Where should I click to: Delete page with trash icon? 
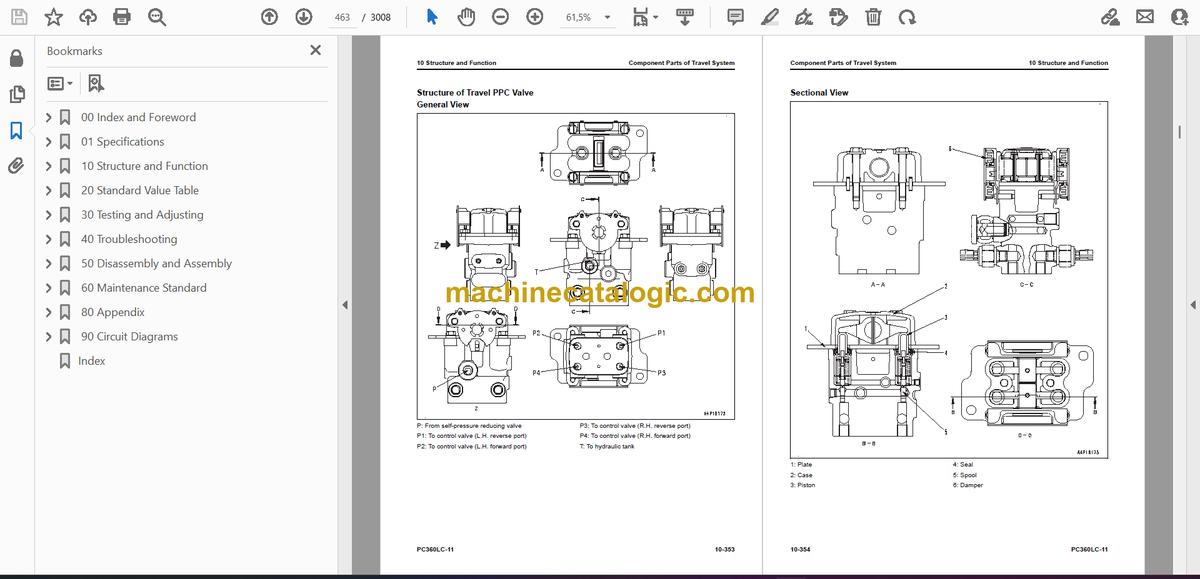[873, 17]
